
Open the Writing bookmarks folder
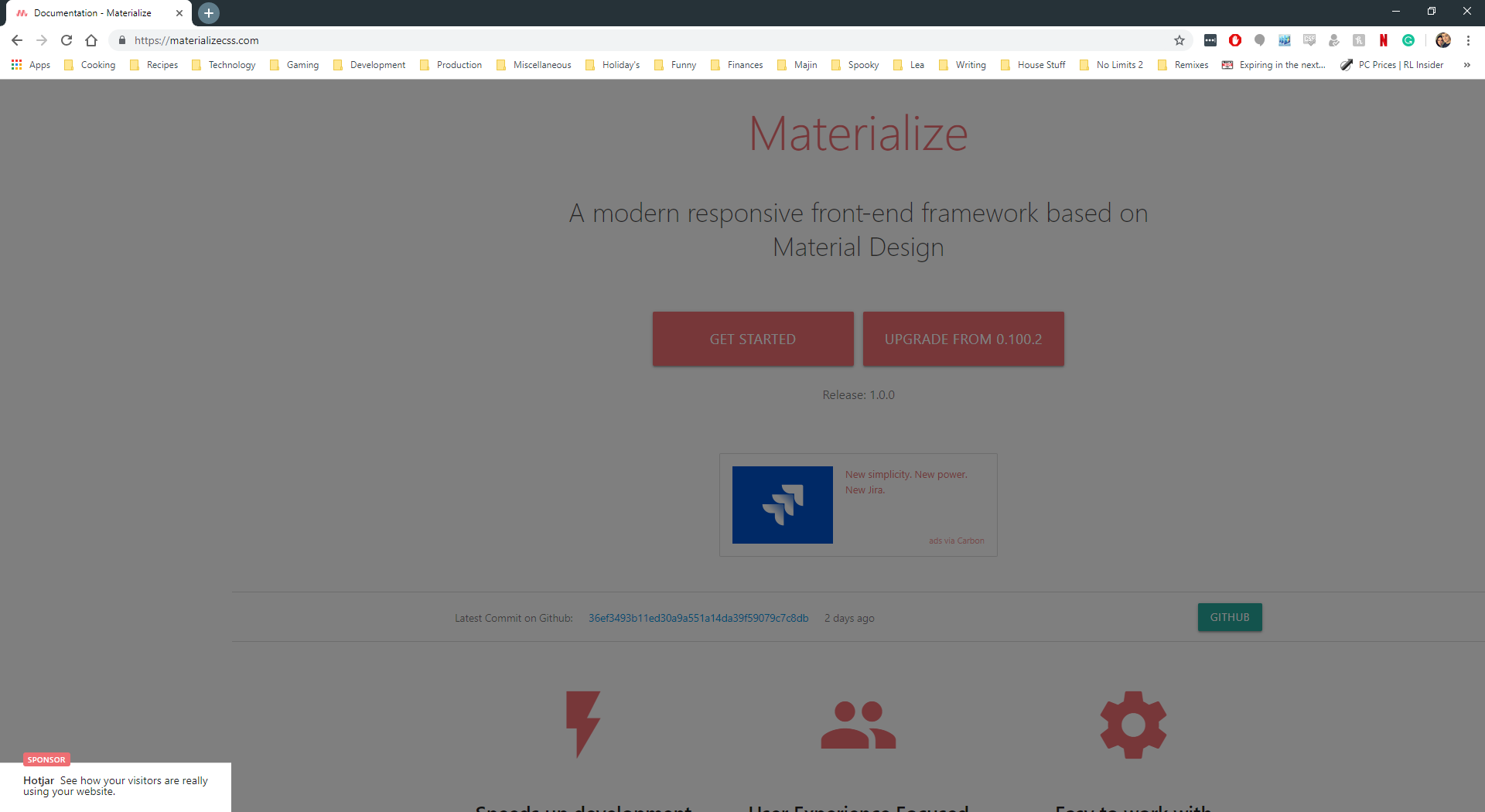[962, 65]
